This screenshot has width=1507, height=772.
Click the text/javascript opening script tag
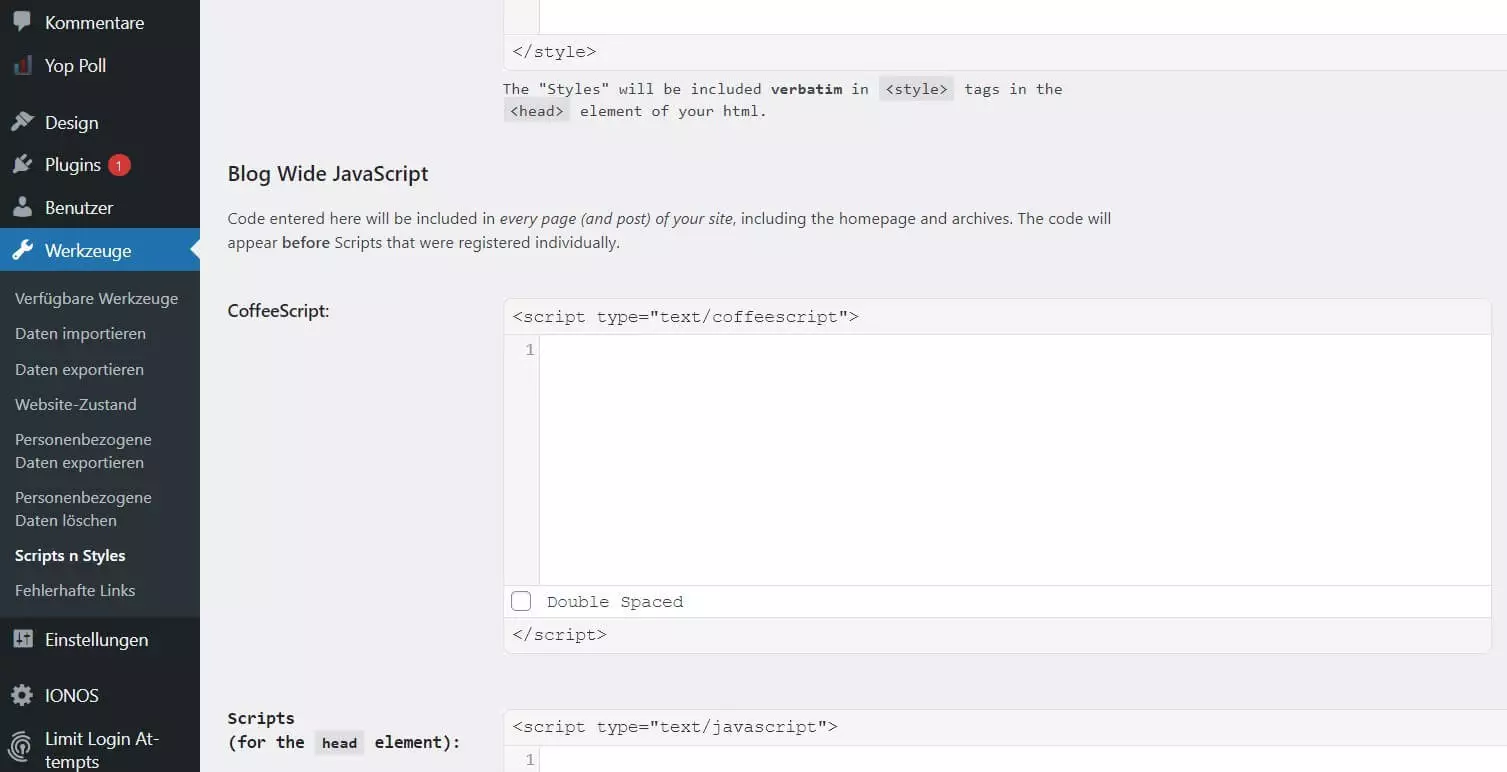675,727
